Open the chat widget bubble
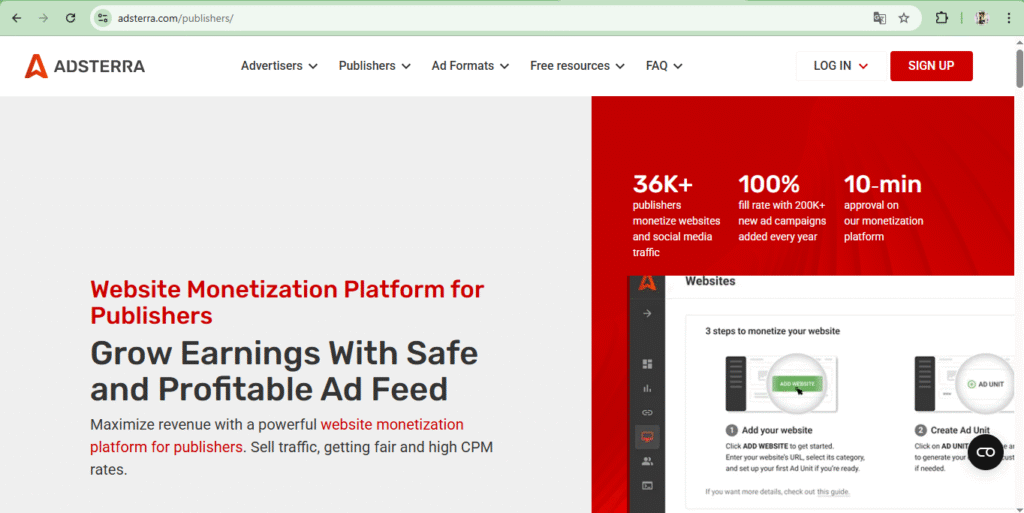The width and height of the screenshot is (1024, 513). click(985, 452)
